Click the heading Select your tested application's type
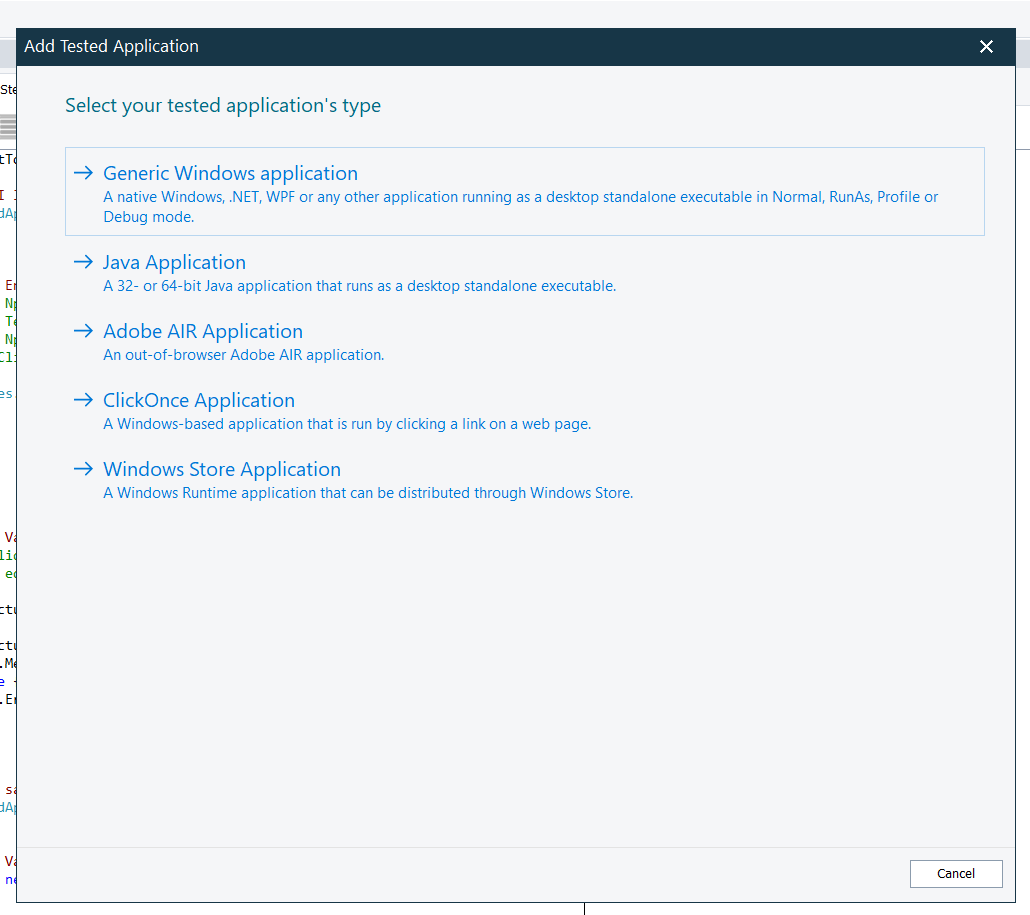This screenshot has height=915, width=1030. tap(222, 105)
